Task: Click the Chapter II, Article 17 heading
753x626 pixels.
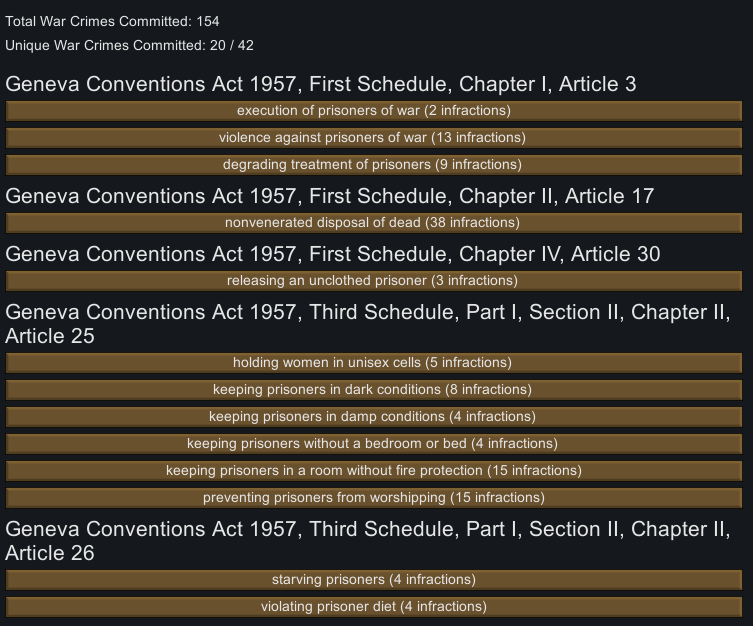Action: 329,196
